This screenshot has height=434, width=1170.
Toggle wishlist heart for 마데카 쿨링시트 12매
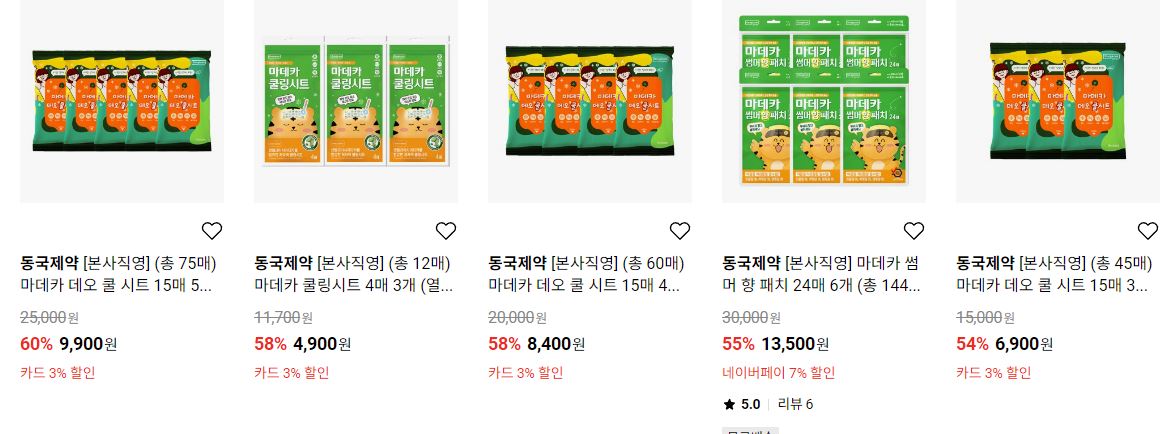[x=445, y=231]
